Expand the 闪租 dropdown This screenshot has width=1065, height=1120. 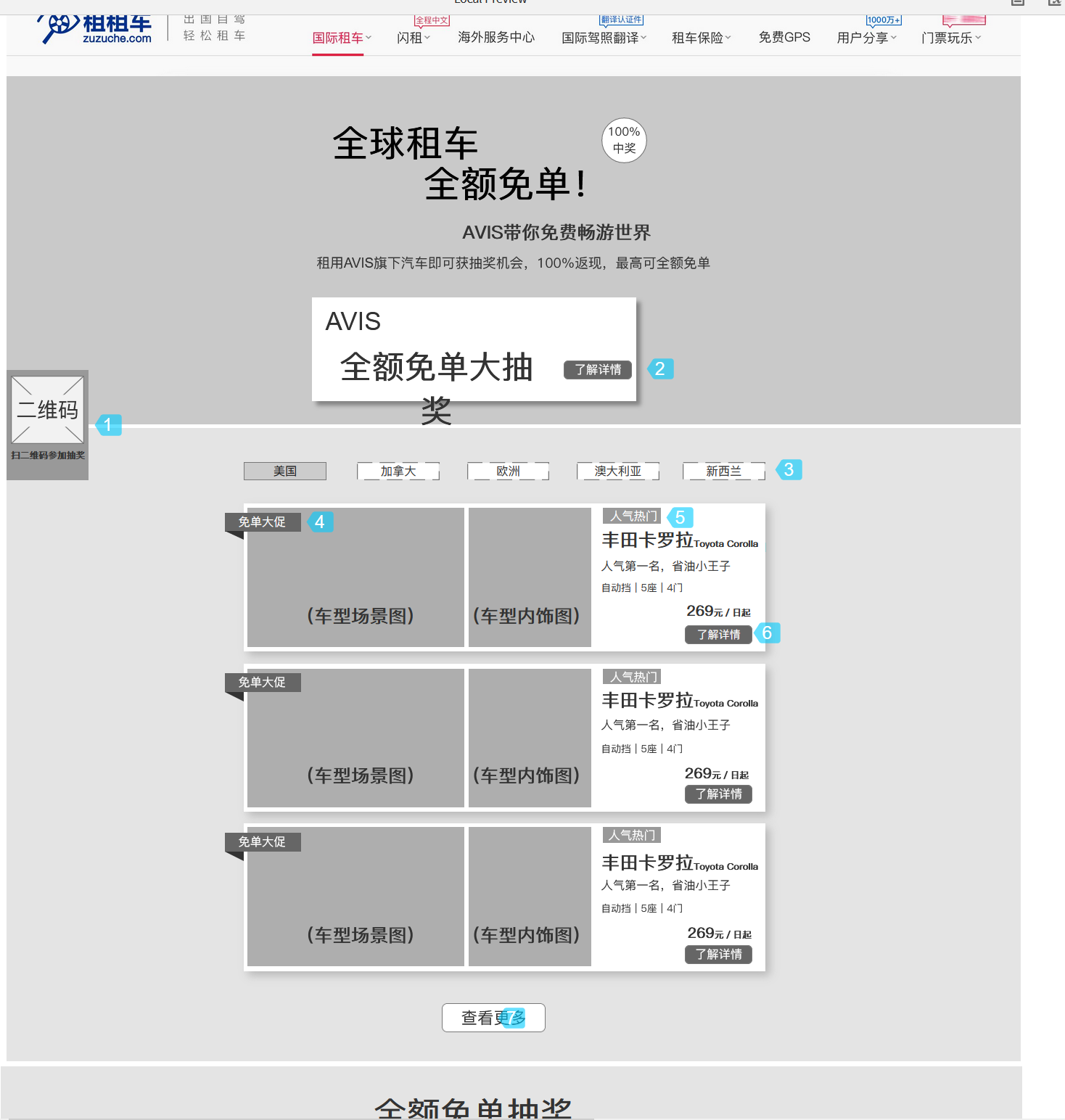pos(414,38)
